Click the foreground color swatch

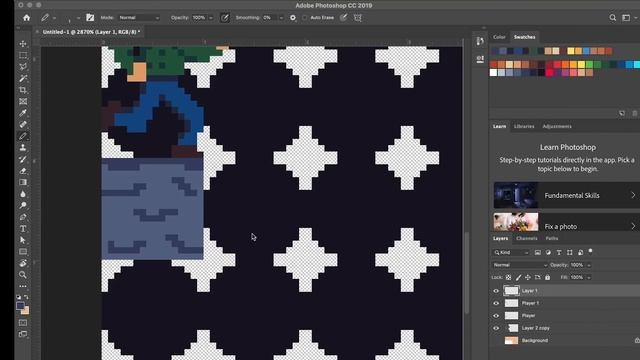click(20, 306)
